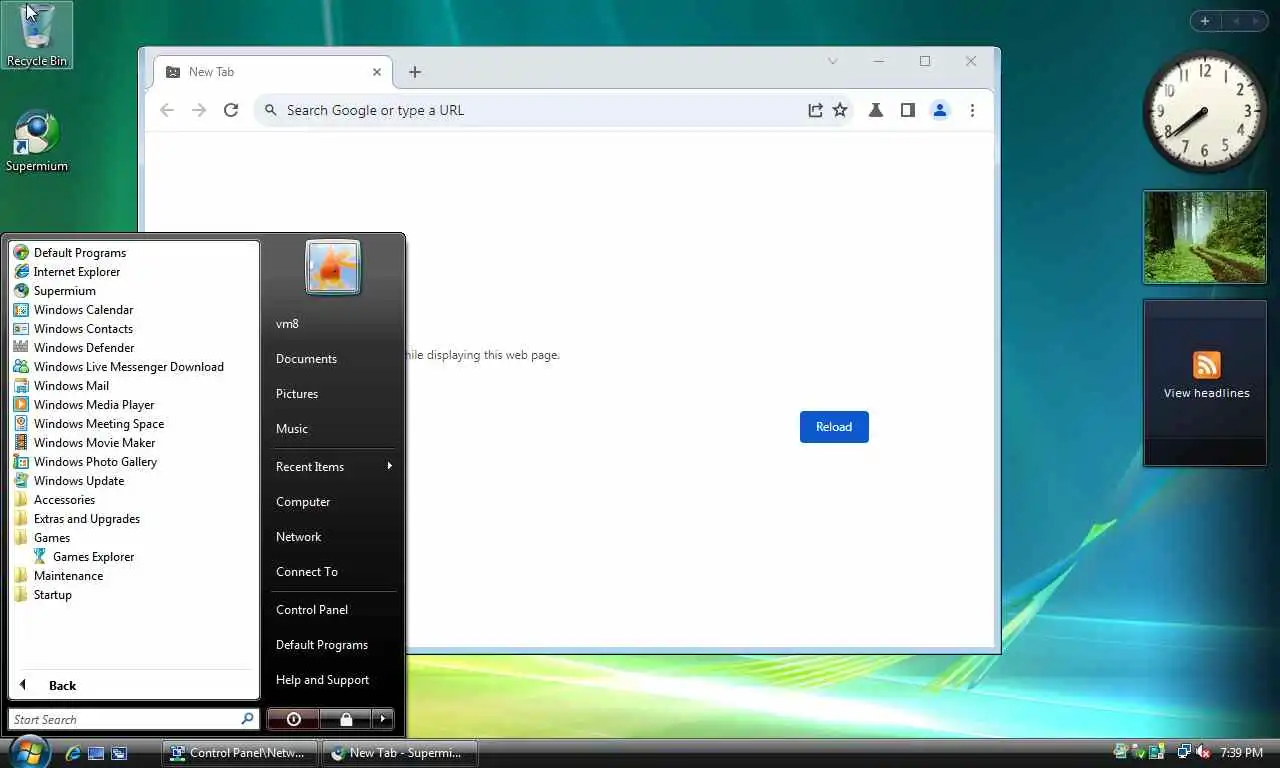1280x768 pixels.
Task: Open Control Panel from the Start menu
Action: [312, 610]
